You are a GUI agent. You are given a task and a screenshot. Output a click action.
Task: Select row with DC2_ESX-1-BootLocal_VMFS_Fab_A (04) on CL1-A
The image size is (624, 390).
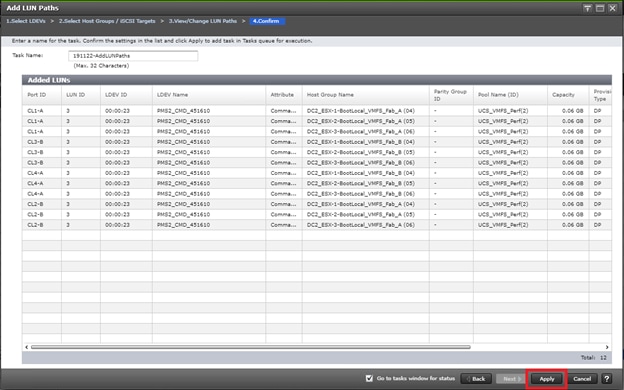(x=317, y=111)
